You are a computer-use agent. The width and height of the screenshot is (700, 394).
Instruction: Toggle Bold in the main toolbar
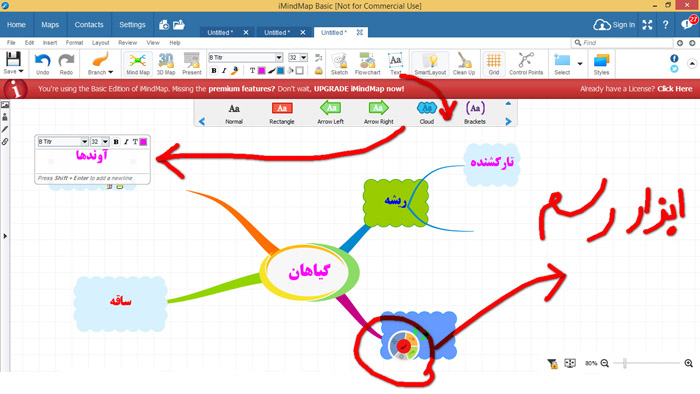(214, 71)
